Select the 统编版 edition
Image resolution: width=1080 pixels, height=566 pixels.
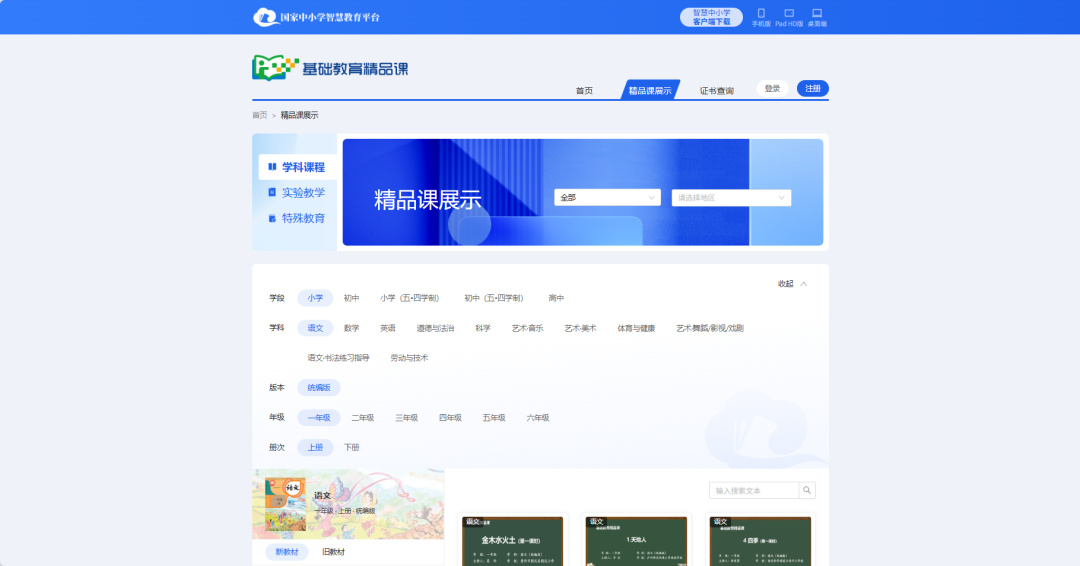click(319, 388)
